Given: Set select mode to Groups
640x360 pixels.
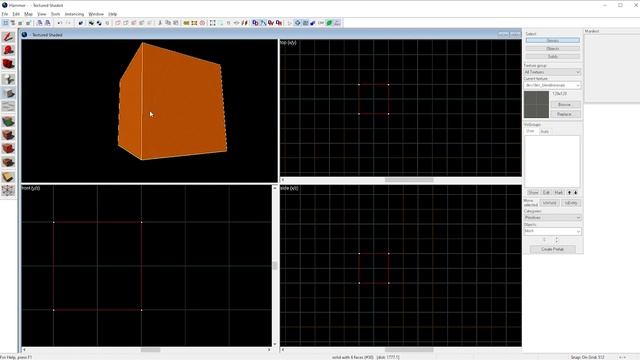Looking at the screenshot, I should pos(553,40).
